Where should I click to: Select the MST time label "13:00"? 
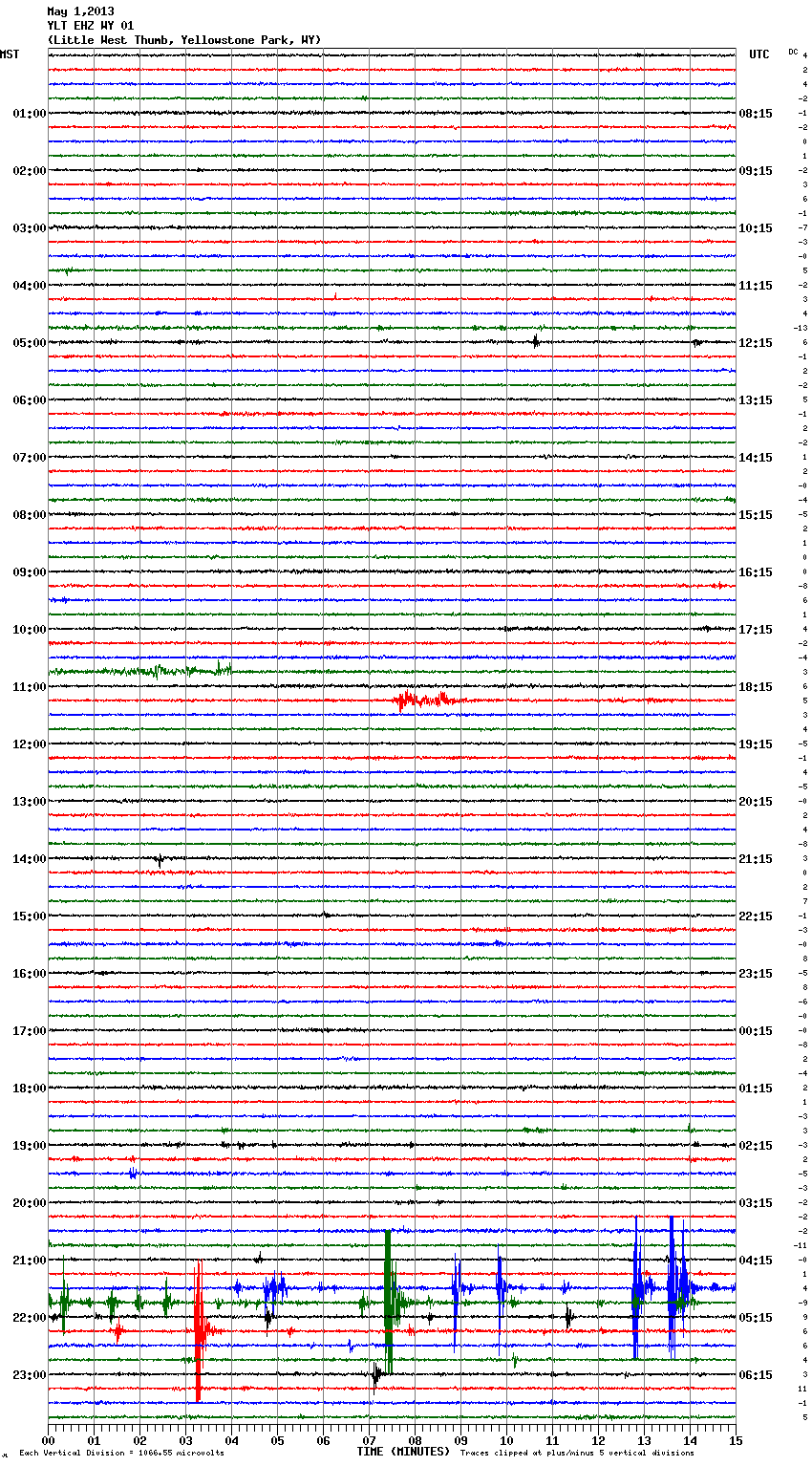point(29,802)
